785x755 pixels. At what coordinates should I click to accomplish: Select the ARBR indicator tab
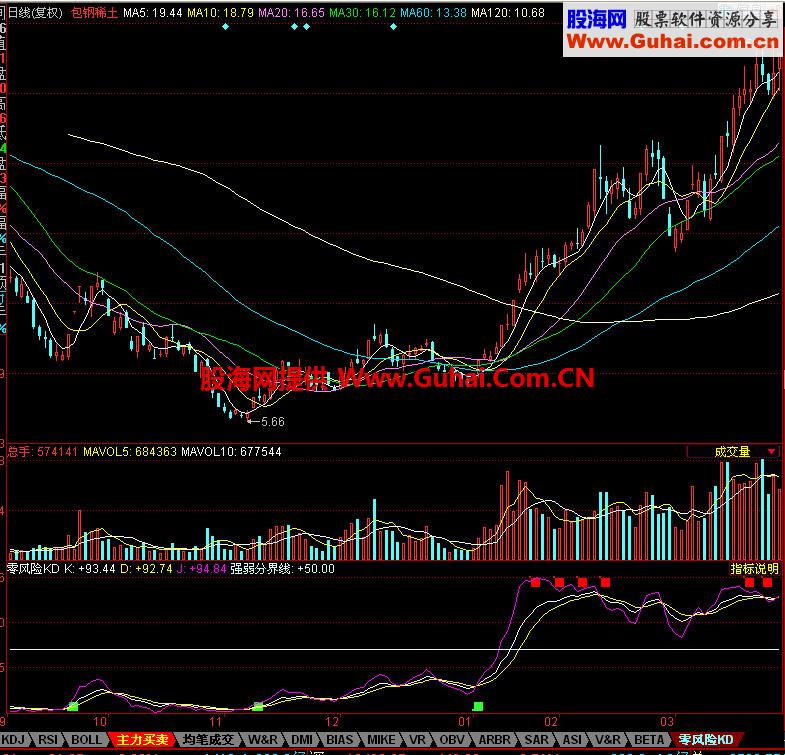[x=494, y=739]
